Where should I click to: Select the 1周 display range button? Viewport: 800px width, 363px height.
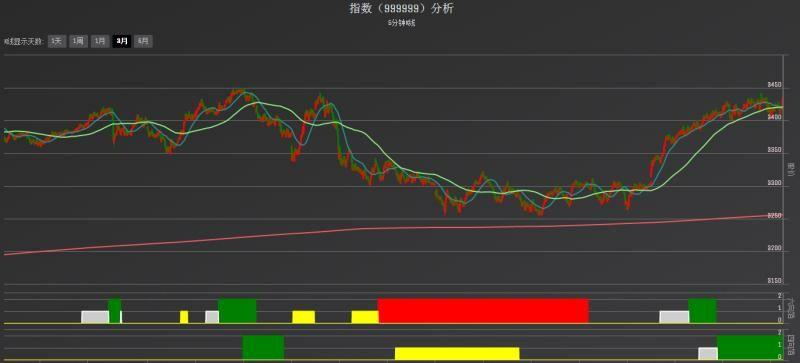[x=79, y=41]
